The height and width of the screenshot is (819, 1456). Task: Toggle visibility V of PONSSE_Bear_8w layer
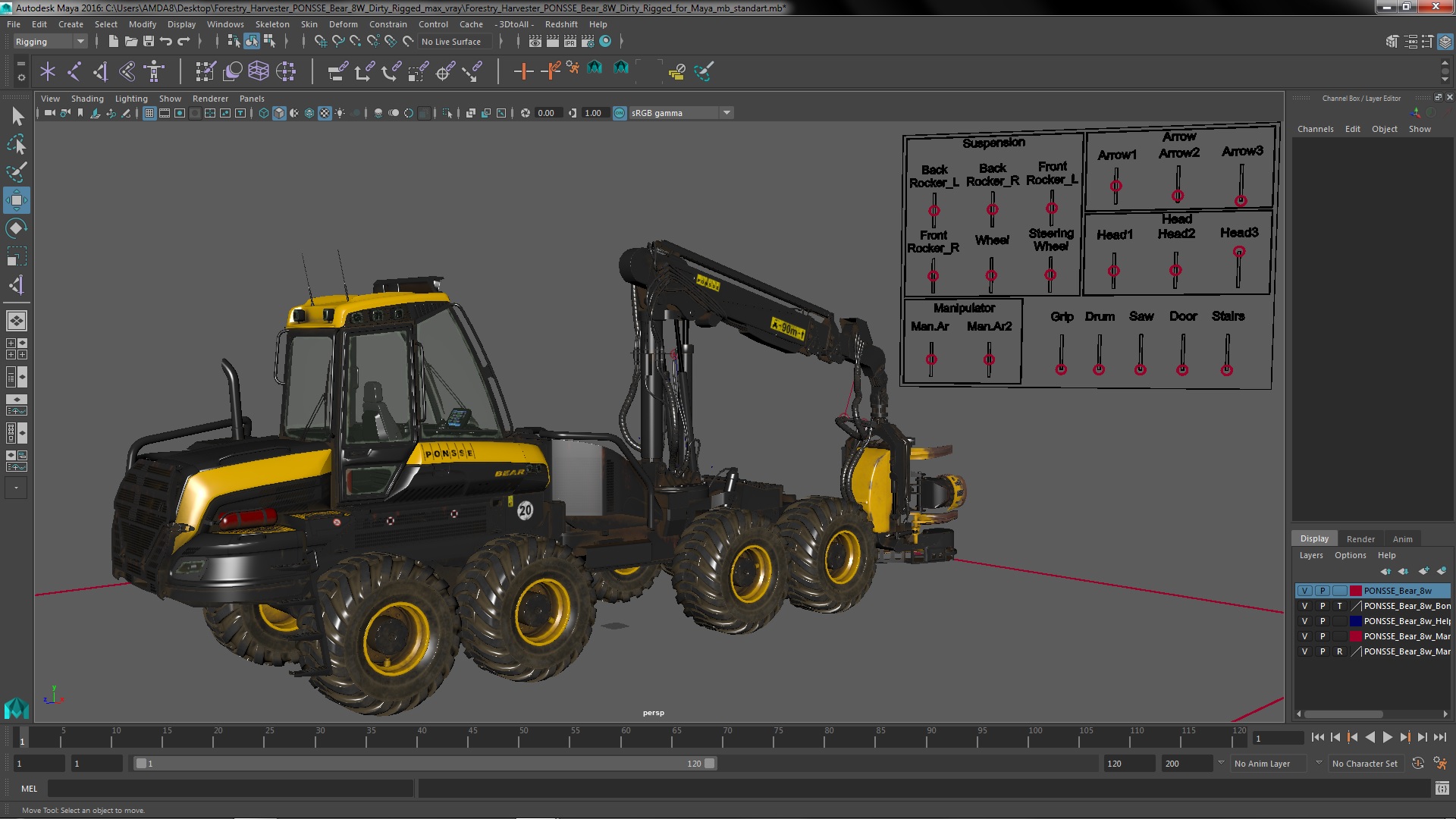coord(1304,591)
